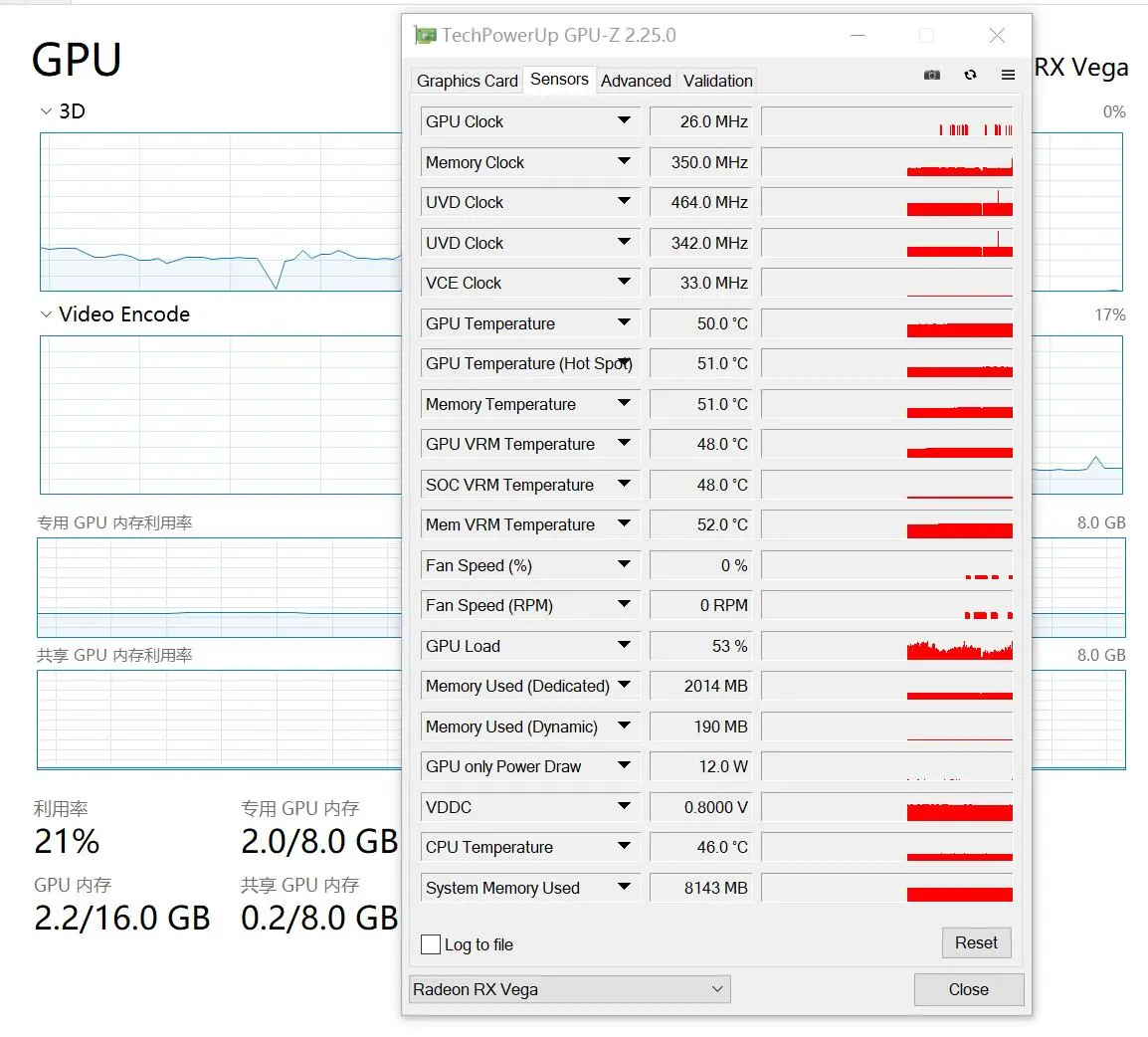Image resolution: width=1148 pixels, height=1037 pixels.
Task: Open the GPU Load sensor dropdown arrow
Action: [x=624, y=645]
